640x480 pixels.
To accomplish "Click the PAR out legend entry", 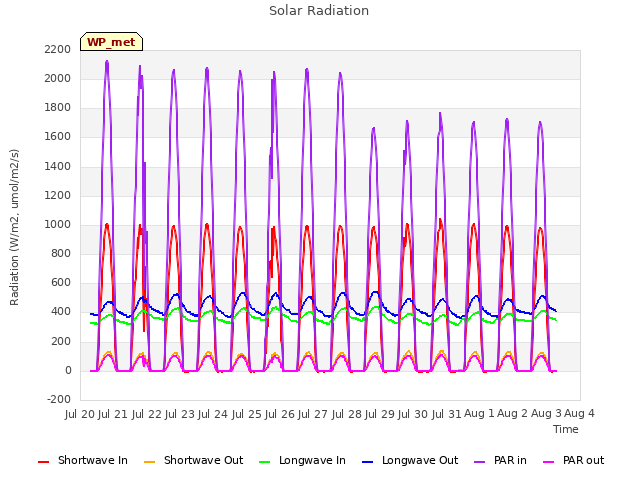I will tap(573, 460).
